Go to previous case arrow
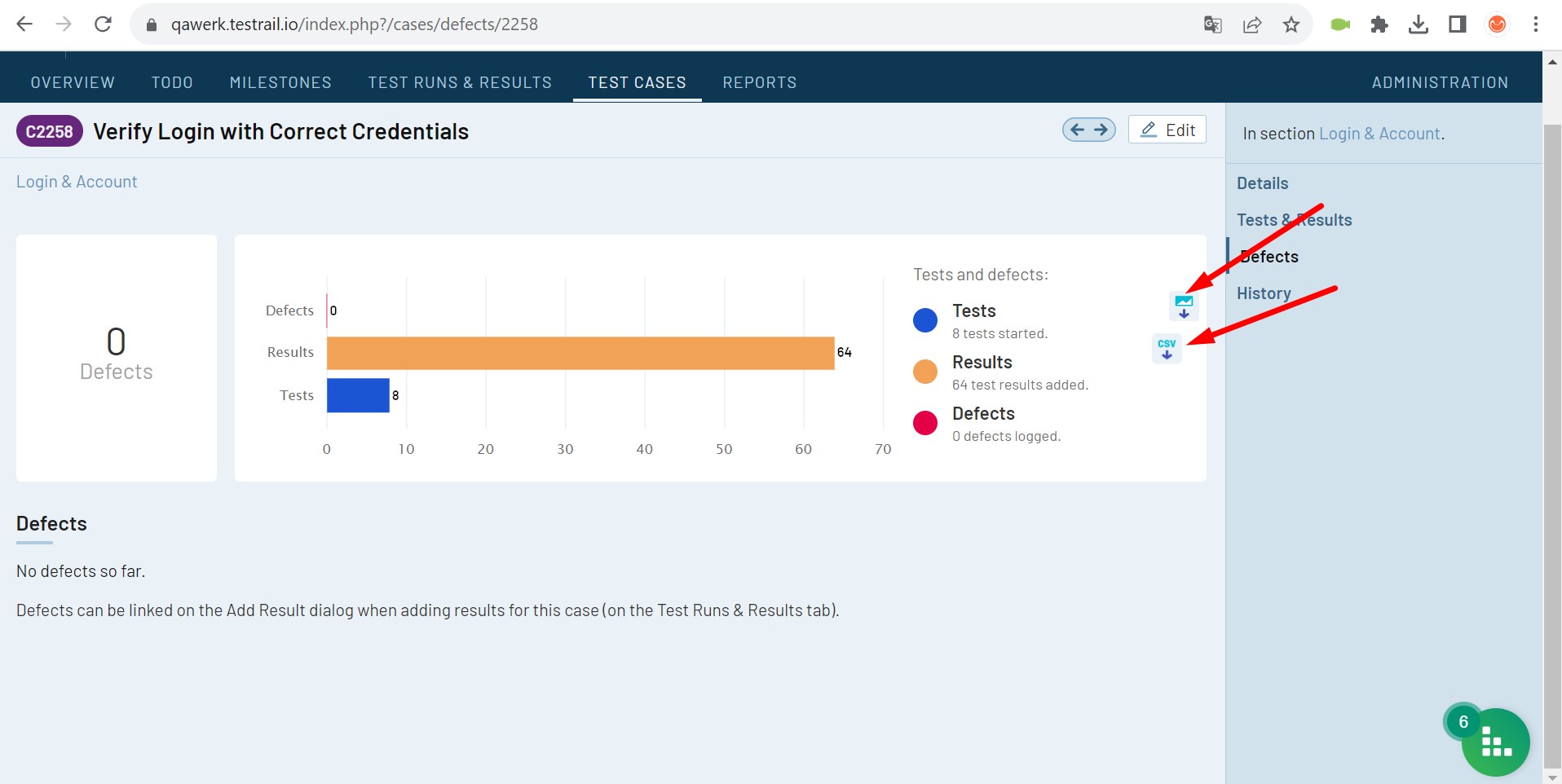Screen dimensions: 1562x784 pyautogui.click(x=1077, y=130)
